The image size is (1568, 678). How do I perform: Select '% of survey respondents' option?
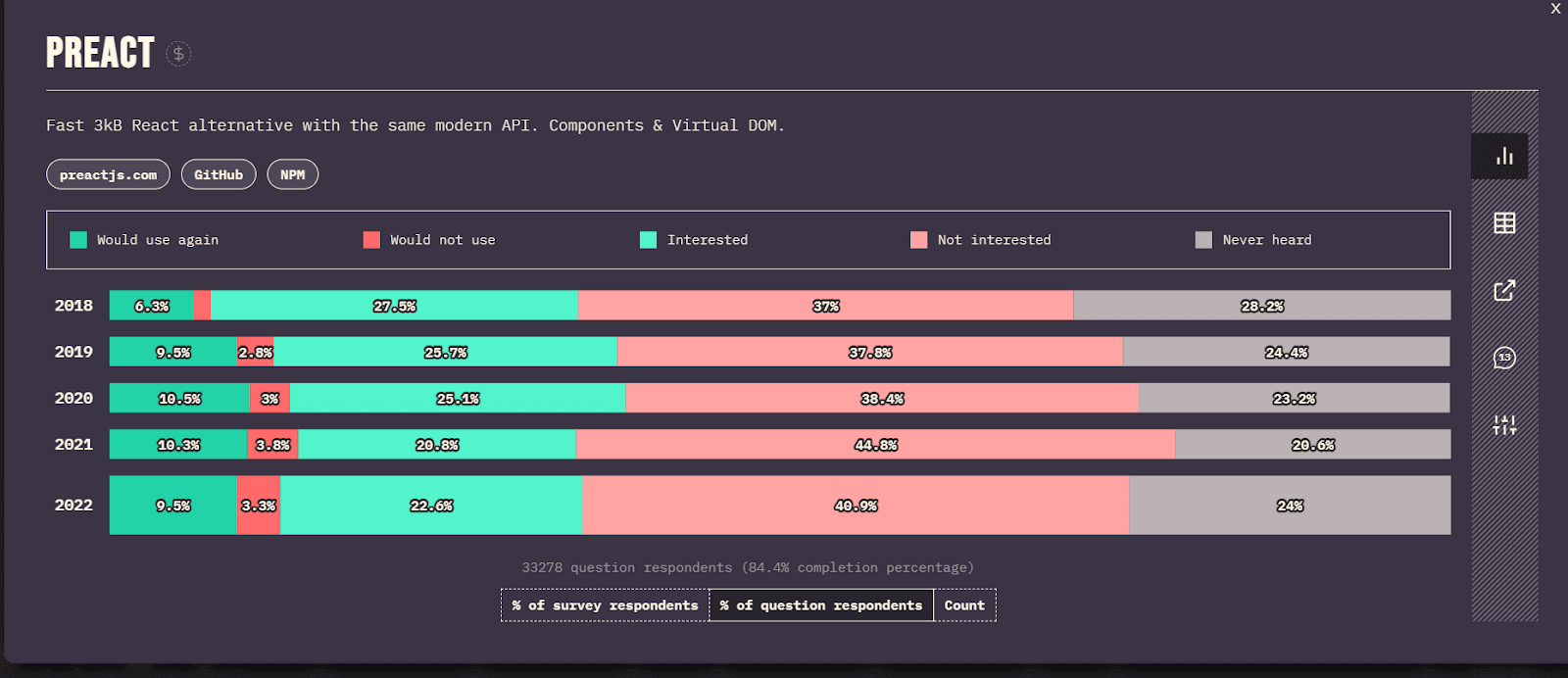click(x=605, y=605)
